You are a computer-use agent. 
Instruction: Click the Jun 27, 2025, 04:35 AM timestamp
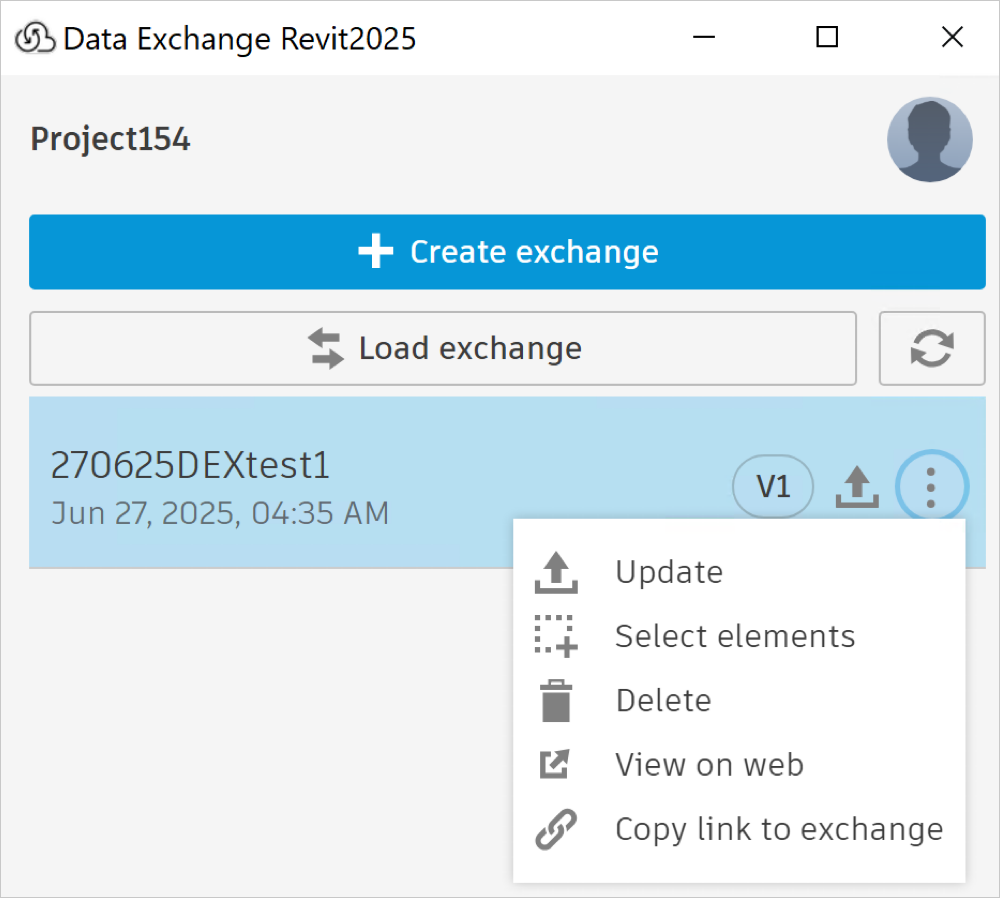pyautogui.click(x=220, y=513)
